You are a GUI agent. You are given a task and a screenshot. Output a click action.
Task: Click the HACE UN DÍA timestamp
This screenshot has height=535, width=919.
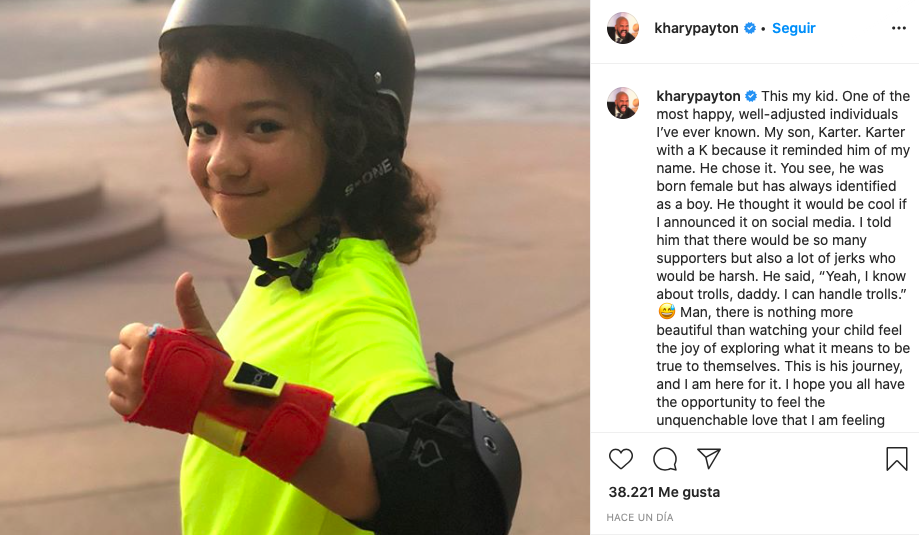tap(639, 517)
